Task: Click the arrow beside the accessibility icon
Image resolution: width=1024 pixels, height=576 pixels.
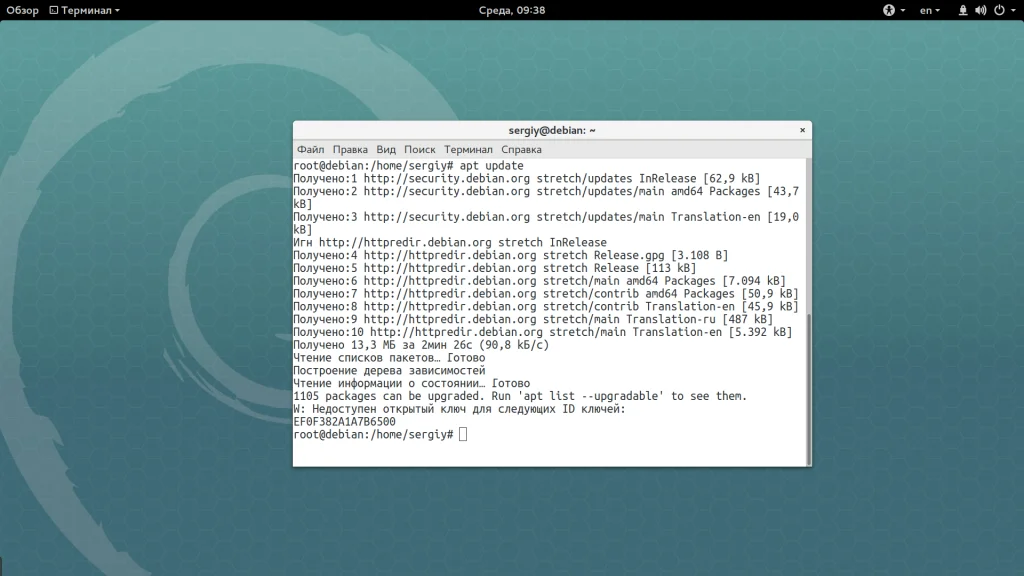Action: (902, 10)
